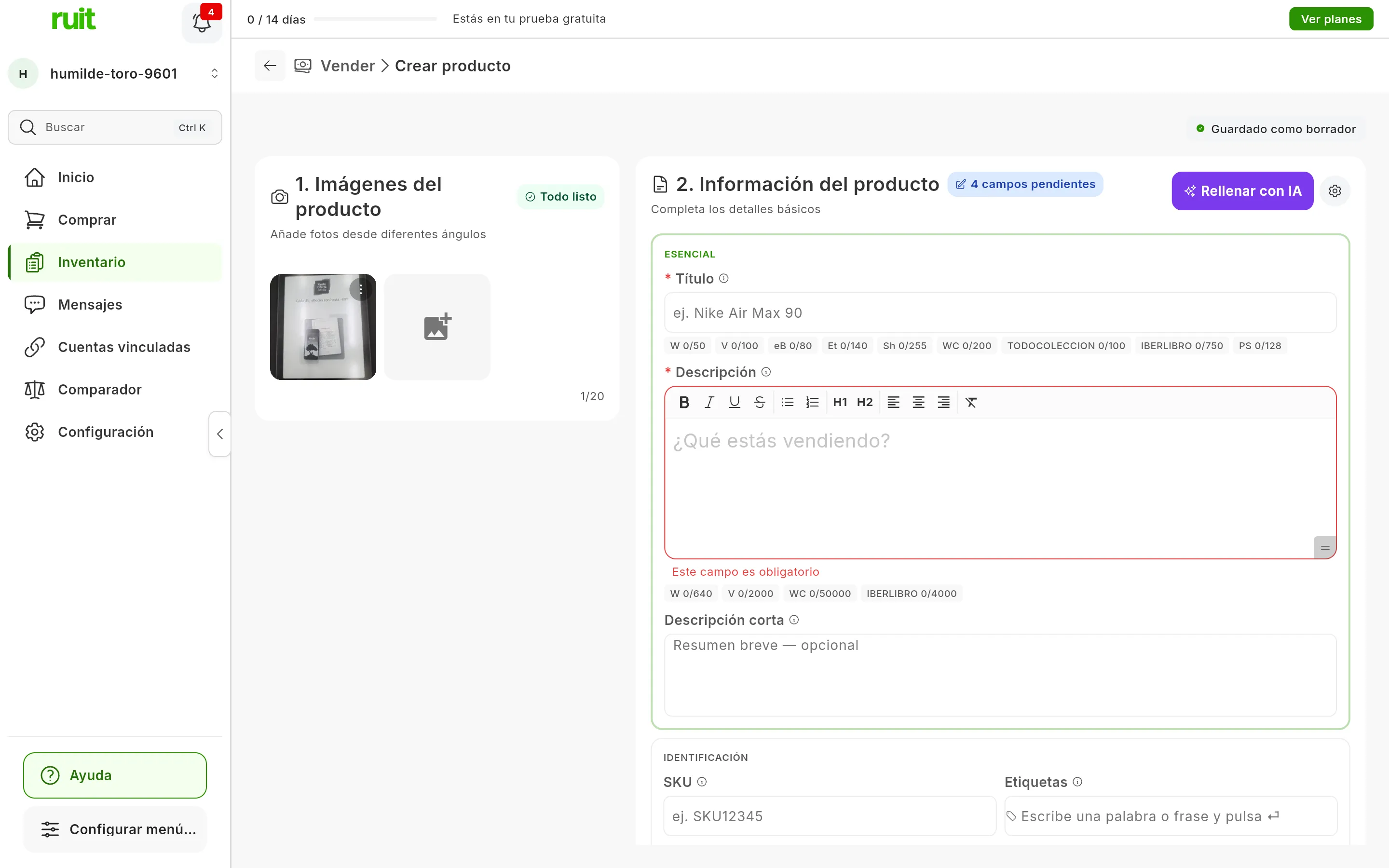Screen dimensions: 1389x868
Task: Center align description text
Action: [918, 403]
